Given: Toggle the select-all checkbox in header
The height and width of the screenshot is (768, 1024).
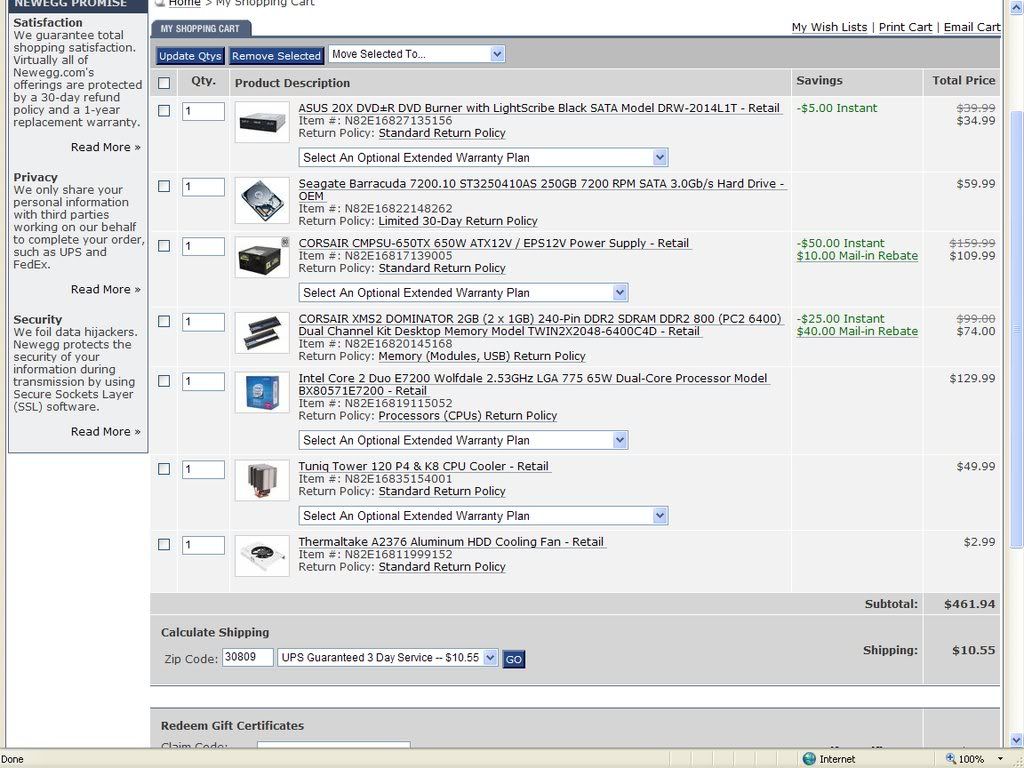Looking at the screenshot, I should point(164,83).
